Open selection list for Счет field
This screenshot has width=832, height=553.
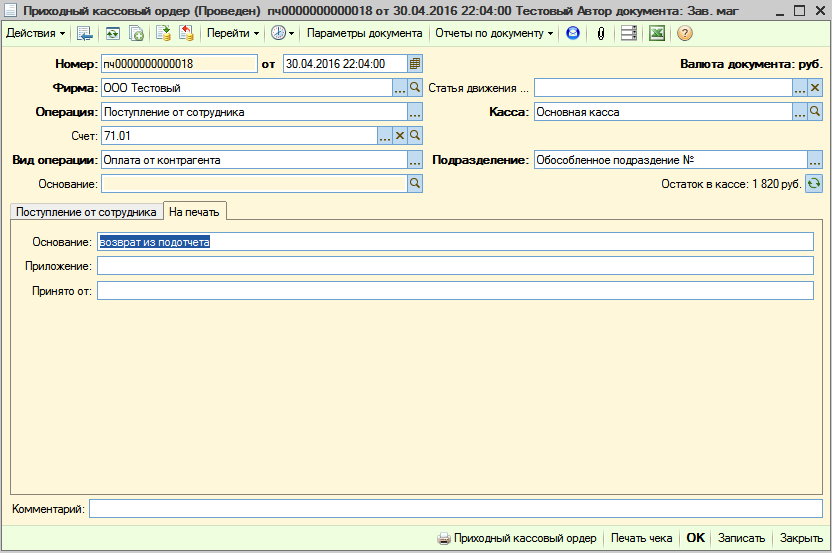(385, 136)
